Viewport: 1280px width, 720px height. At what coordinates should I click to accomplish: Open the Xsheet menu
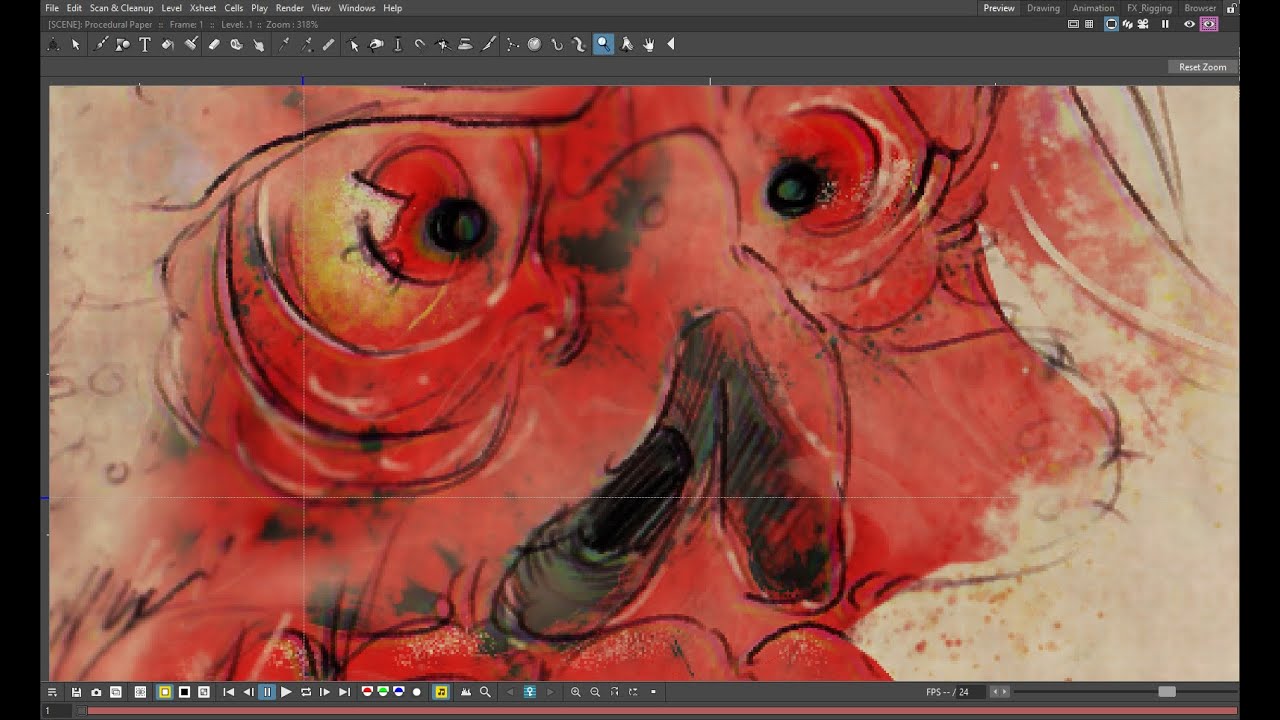point(203,8)
